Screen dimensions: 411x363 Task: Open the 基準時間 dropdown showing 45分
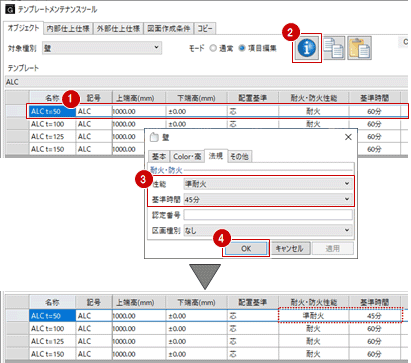point(268,199)
